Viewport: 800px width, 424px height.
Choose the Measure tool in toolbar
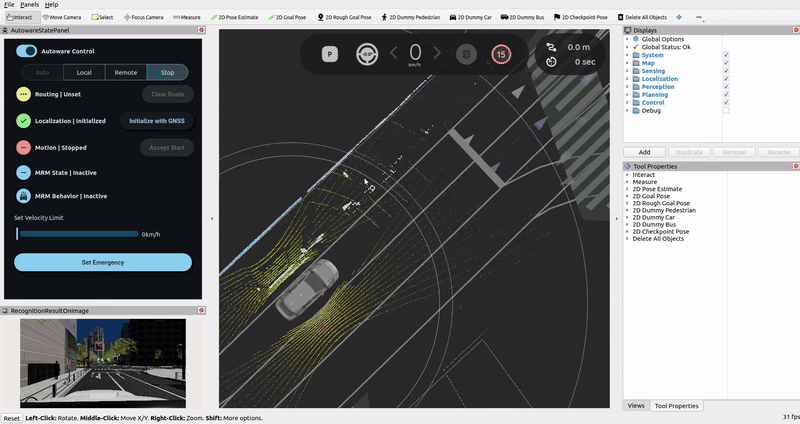(x=187, y=17)
